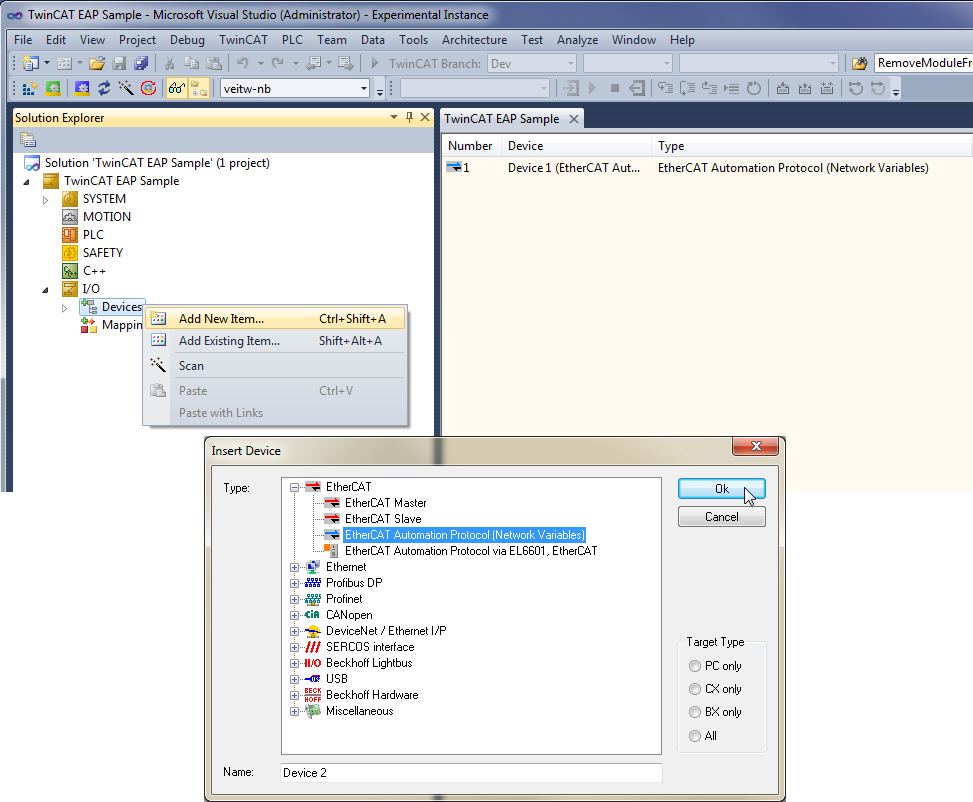The width and height of the screenshot is (973, 802).
Task: Expand the Beckhoff Hardware node
Action: point(295,695)
